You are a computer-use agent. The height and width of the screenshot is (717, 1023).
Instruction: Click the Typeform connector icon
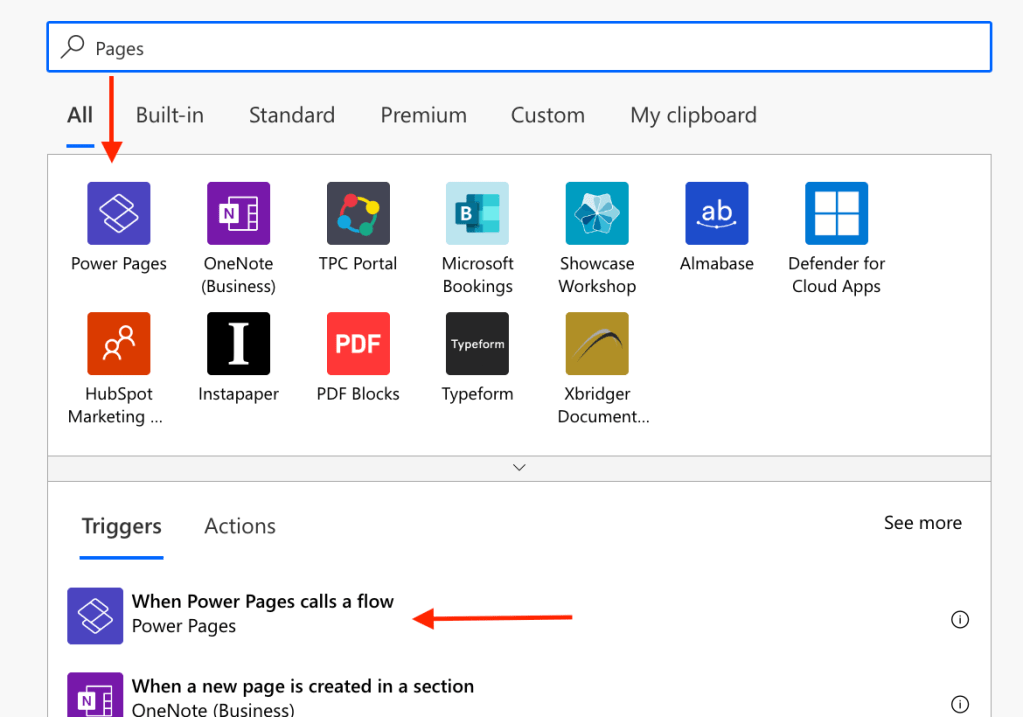pos(477,343)
